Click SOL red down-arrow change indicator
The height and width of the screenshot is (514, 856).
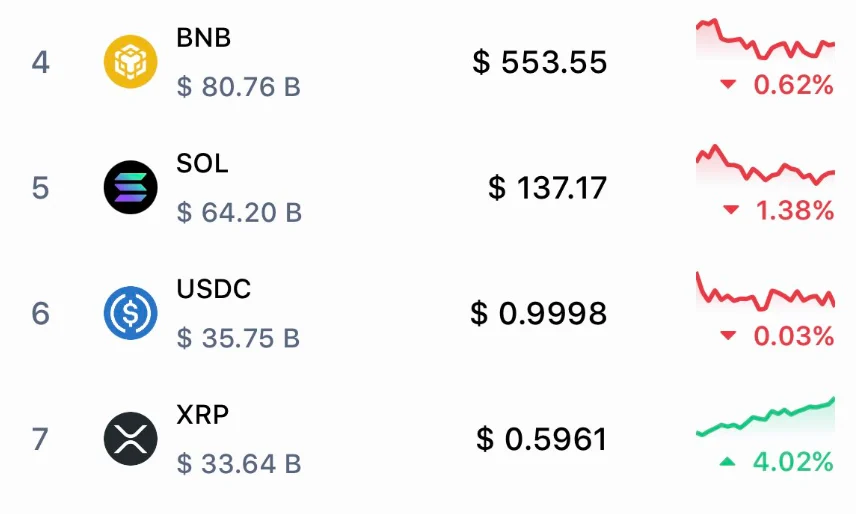point(731,210)
